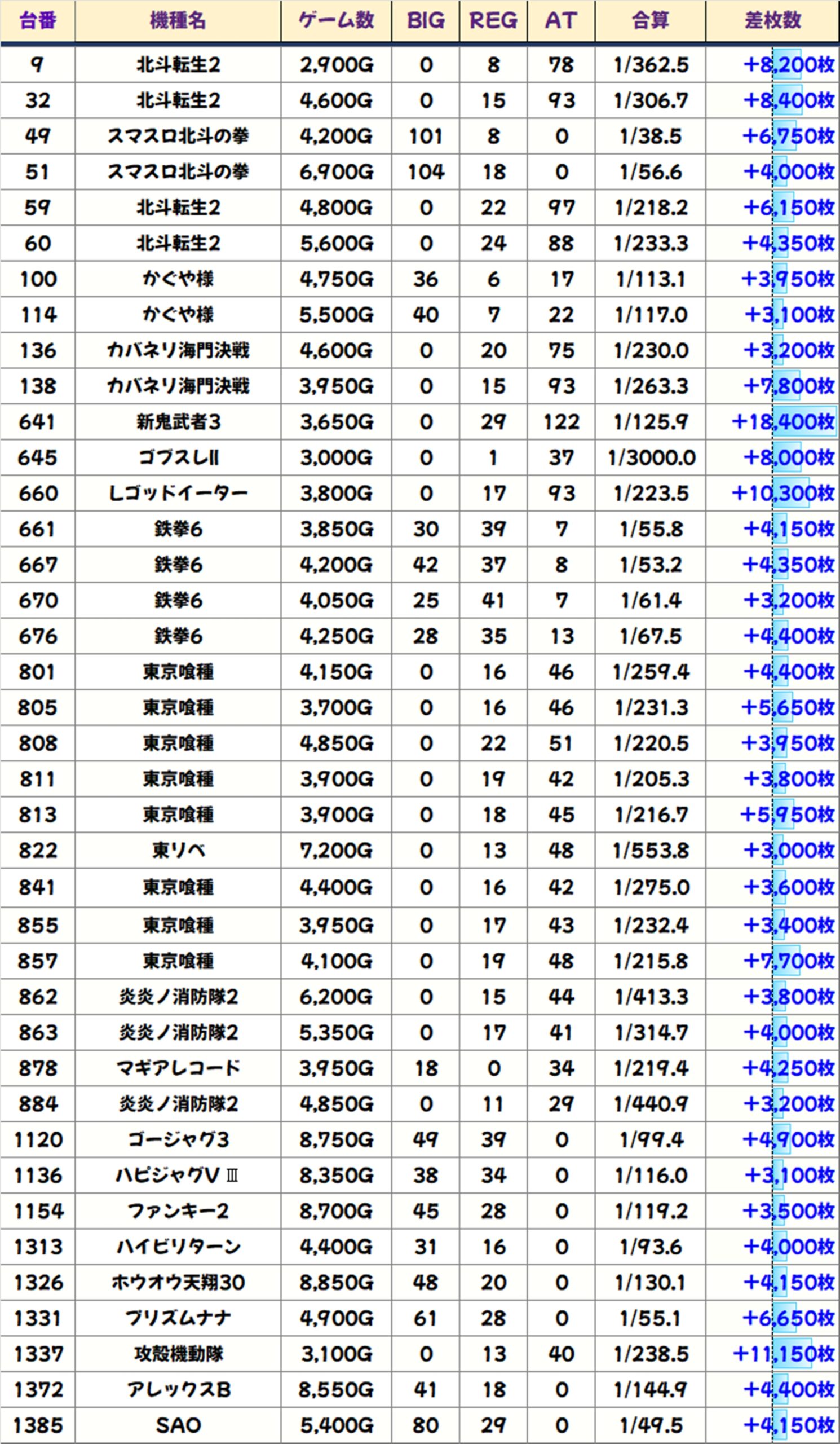
Task: Select the マギアレコード machine name cell
Action: point(178,1068)
